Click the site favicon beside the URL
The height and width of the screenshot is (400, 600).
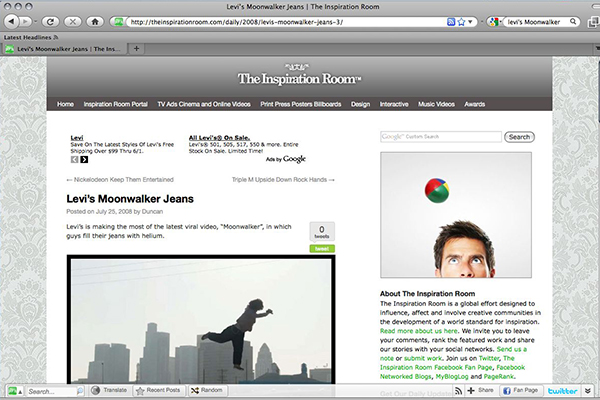119,22
